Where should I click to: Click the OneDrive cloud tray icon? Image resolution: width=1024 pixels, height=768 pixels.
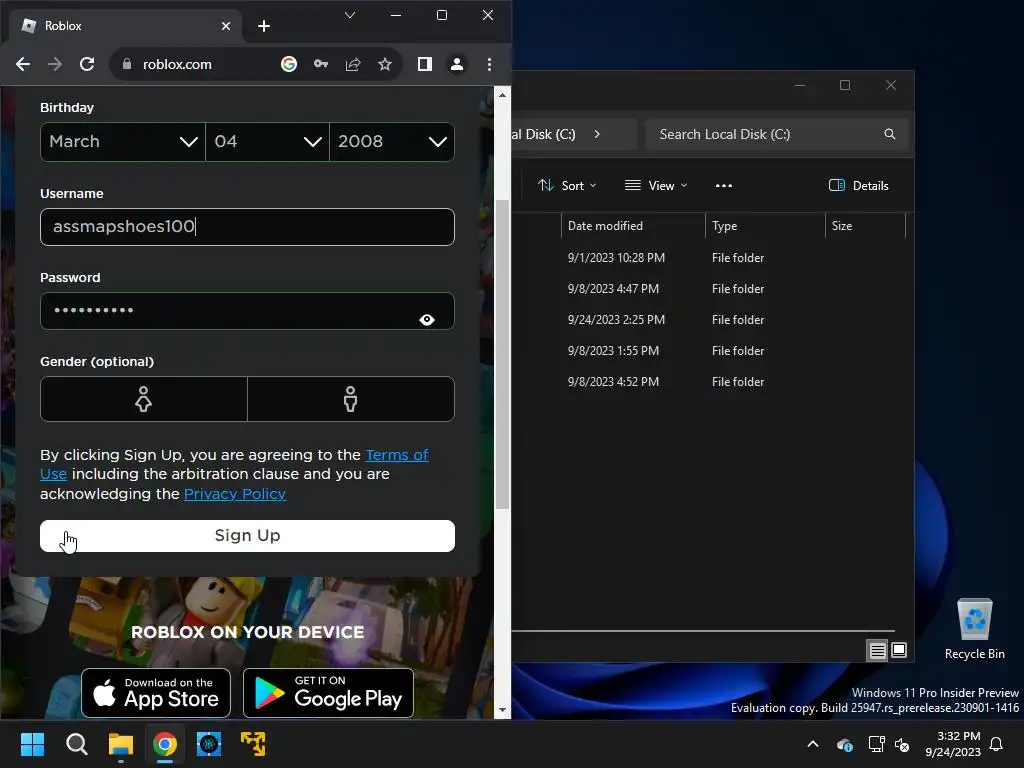coord(844,744)
